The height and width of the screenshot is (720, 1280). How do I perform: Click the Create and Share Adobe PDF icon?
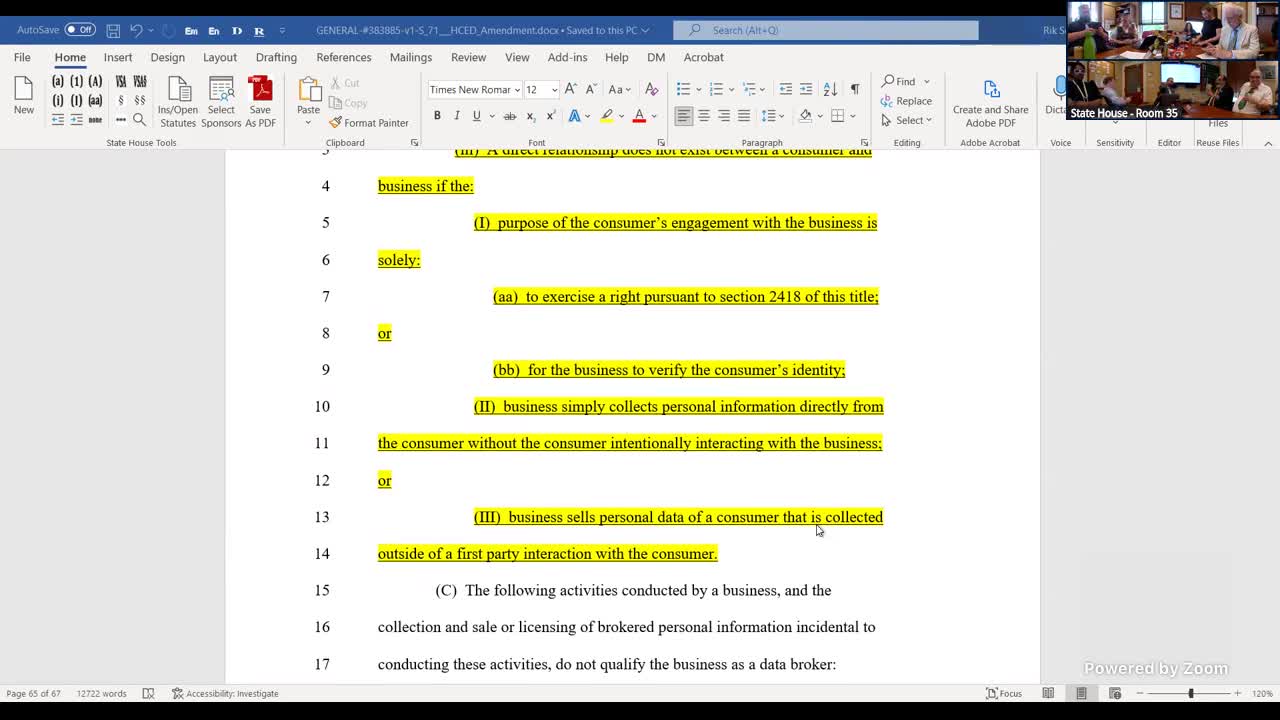click(x=990, y=92)
